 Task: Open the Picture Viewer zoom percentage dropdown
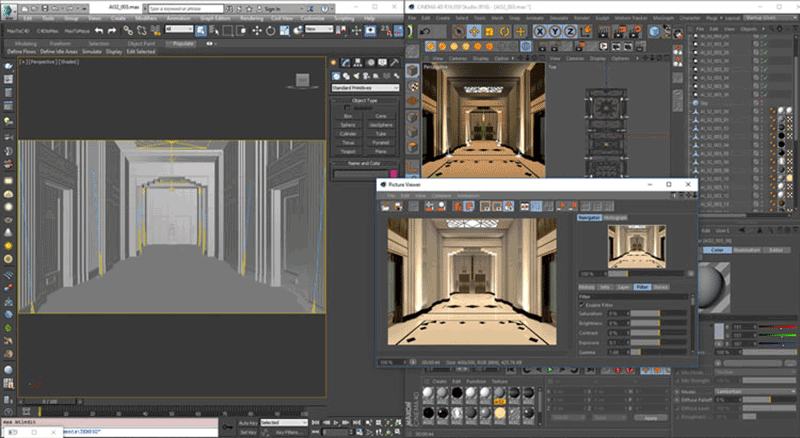[x=393, y=362]
